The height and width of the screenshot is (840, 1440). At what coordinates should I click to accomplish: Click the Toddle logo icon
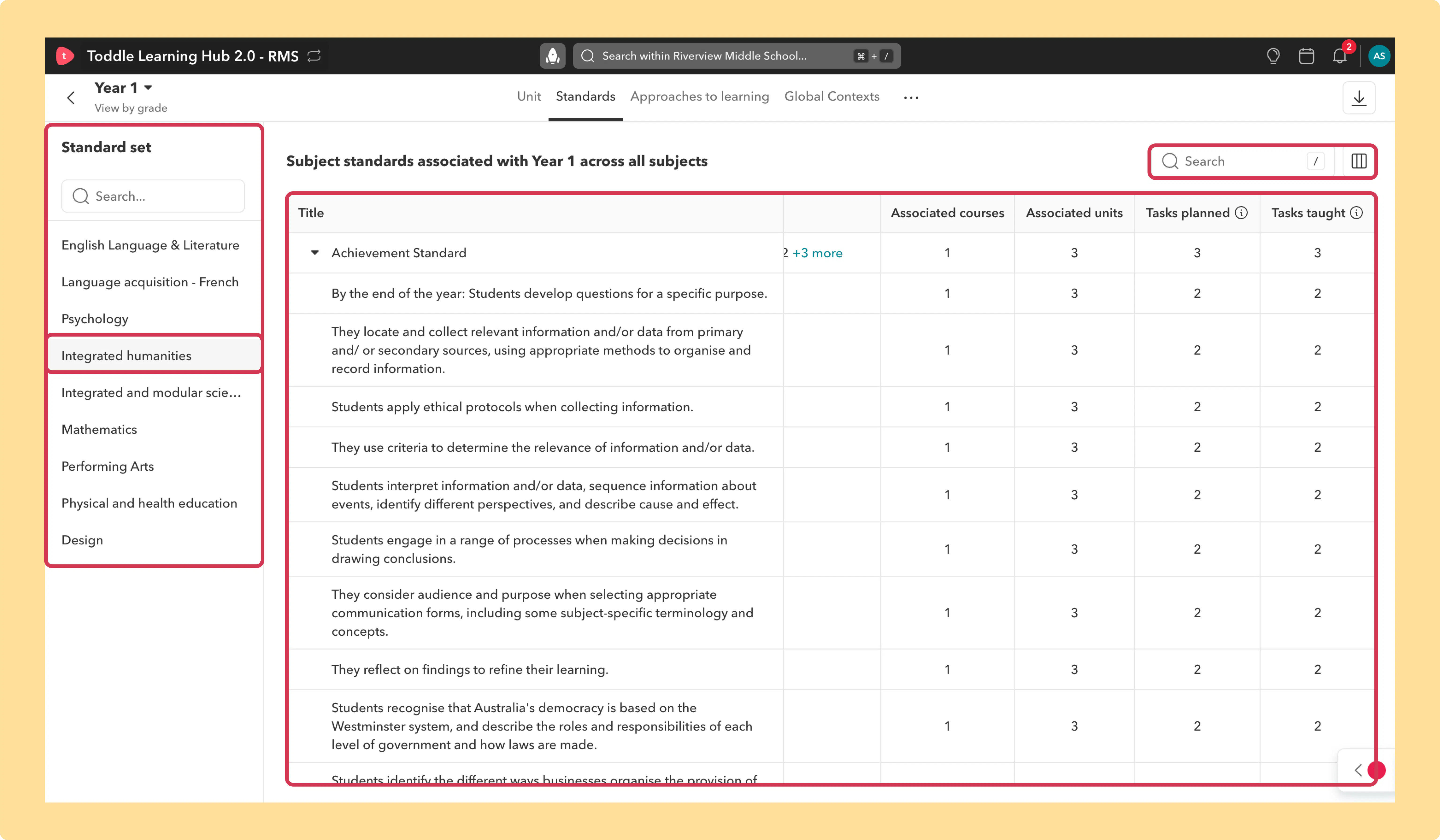(x=65, y=56)
